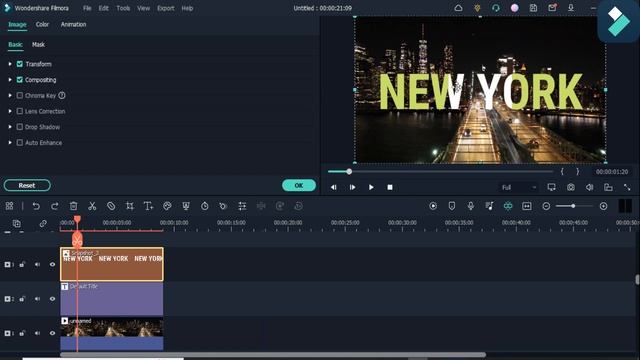Open color palette tool in toolbar
Viewport: 640px width, 360px height.
167,206
